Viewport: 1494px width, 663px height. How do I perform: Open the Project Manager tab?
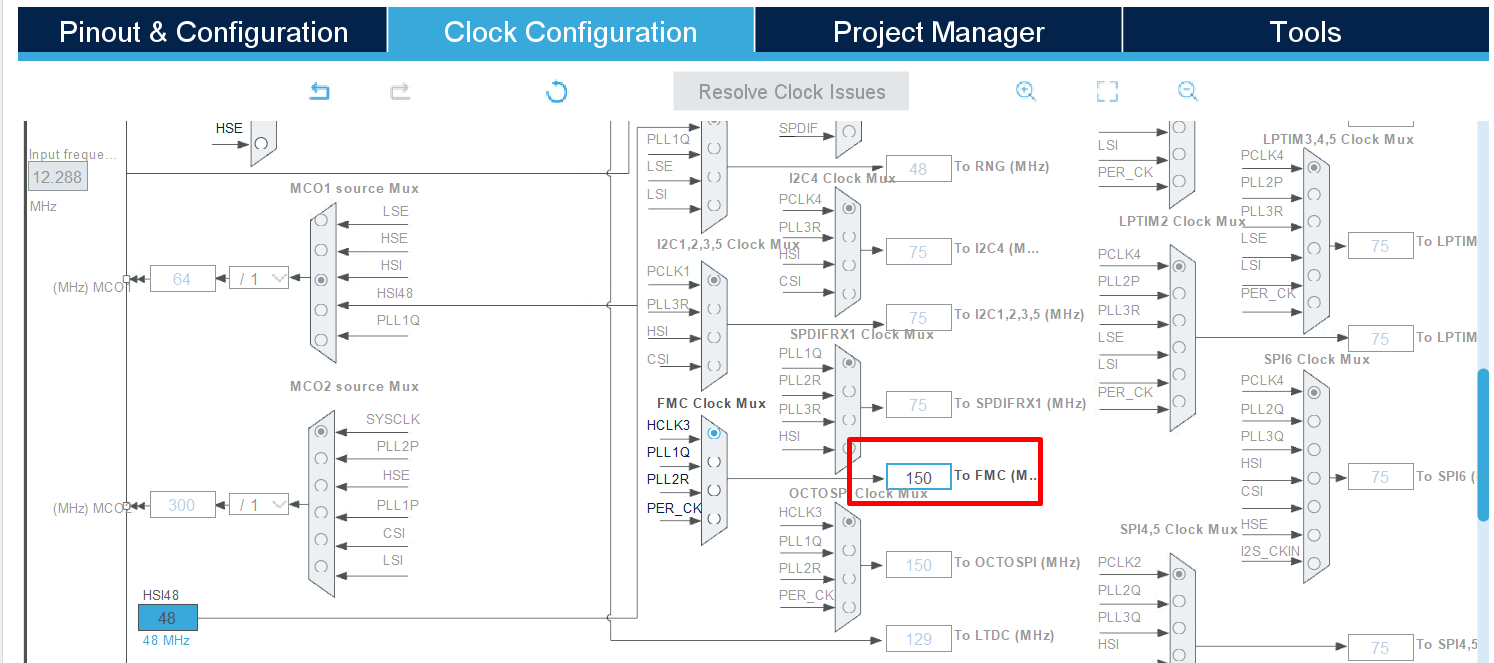click(x=938, y=31)
